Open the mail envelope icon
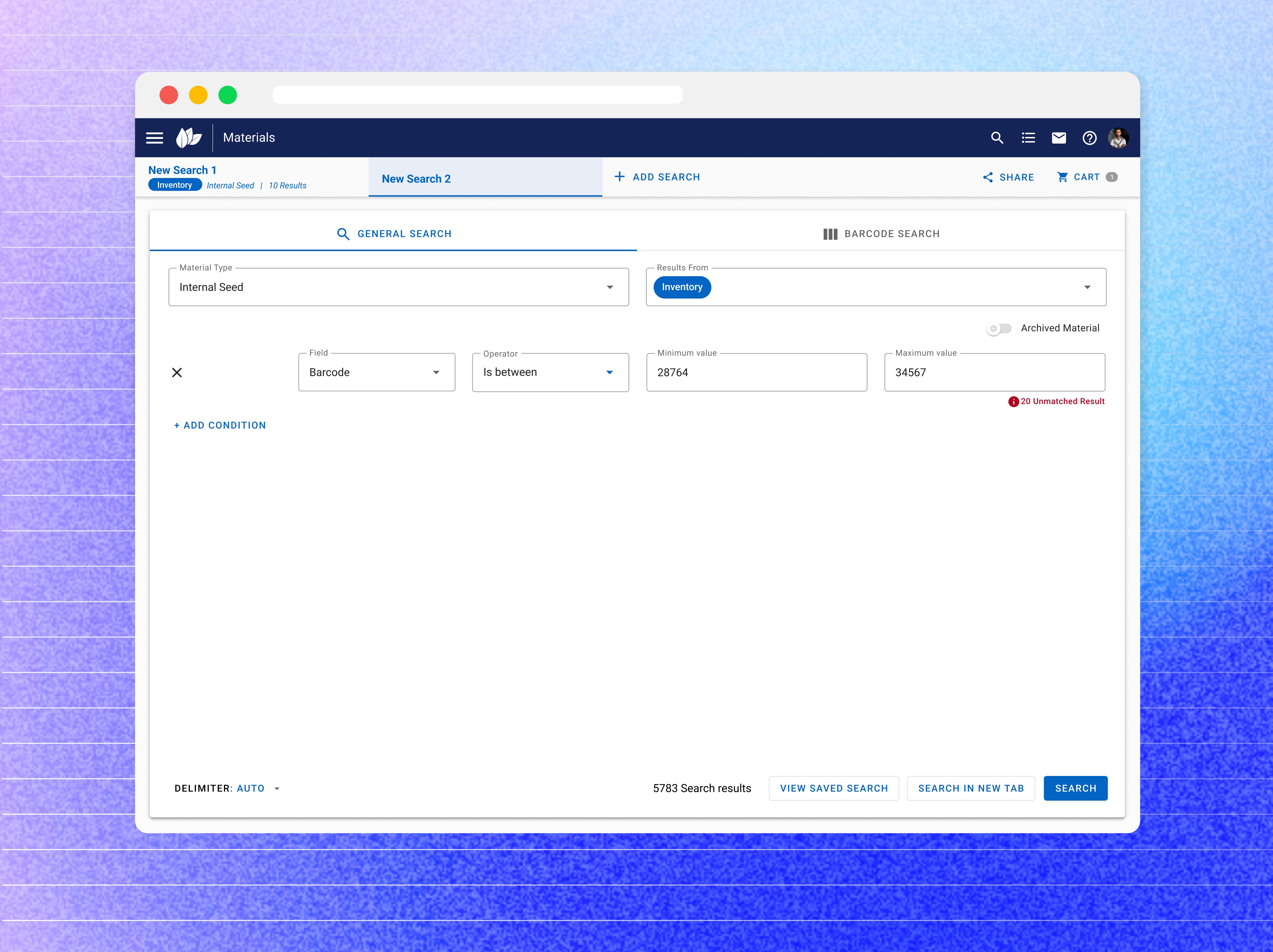This screenshot has height=952, width=1273. click(1058, 138)
